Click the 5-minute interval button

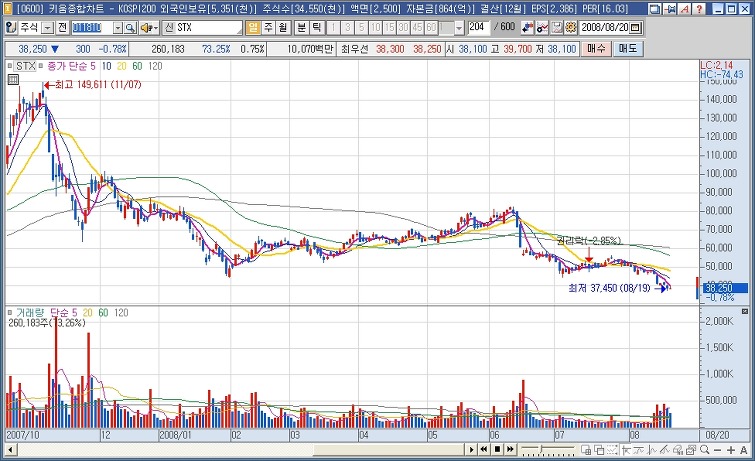click(x=361, y=27)
